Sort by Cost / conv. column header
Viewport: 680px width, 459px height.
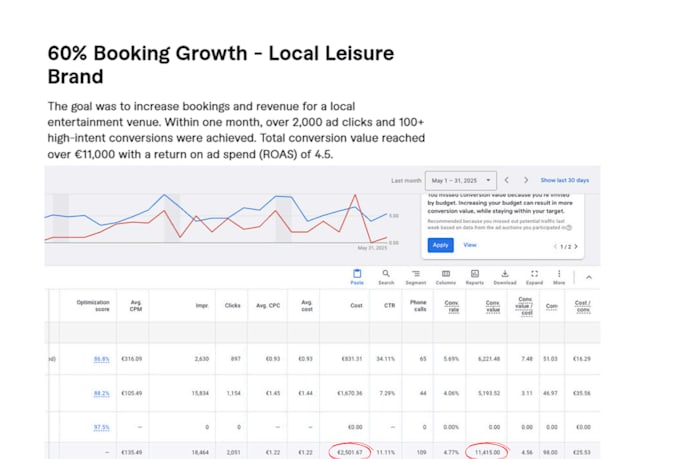coord(582,306)
